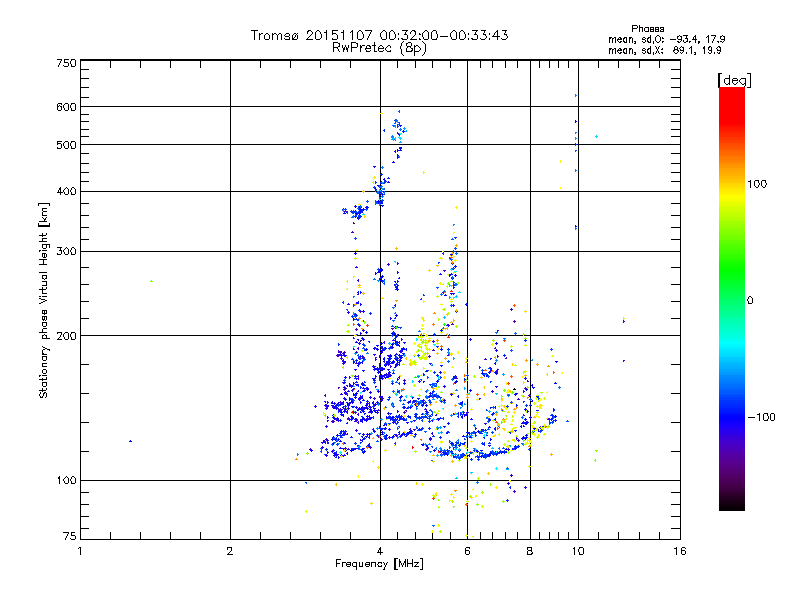Click the '75' height tick label
The height and width of the screenshot is (600, 800).
[x=70, y=536]
